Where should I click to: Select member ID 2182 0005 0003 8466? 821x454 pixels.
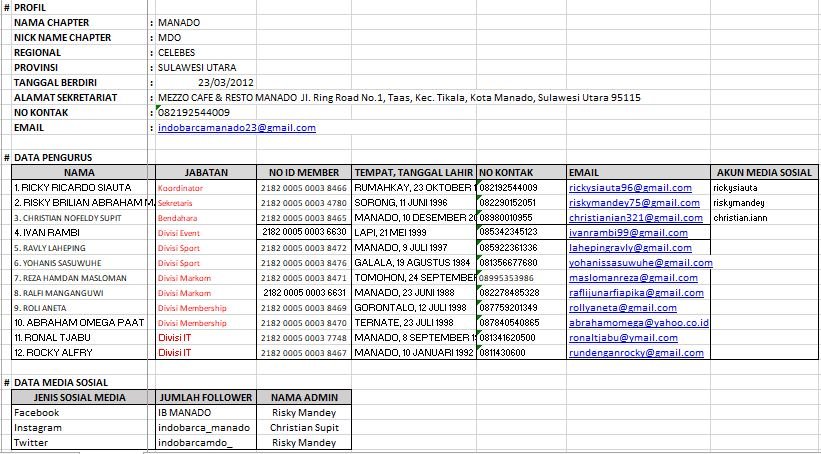click(304, 187)
